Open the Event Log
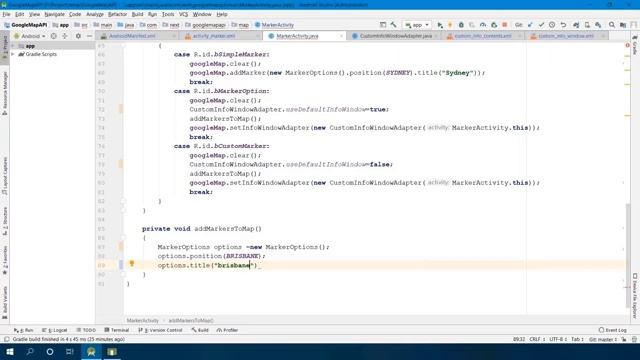The image size is (640, 360). pos(613,330)
